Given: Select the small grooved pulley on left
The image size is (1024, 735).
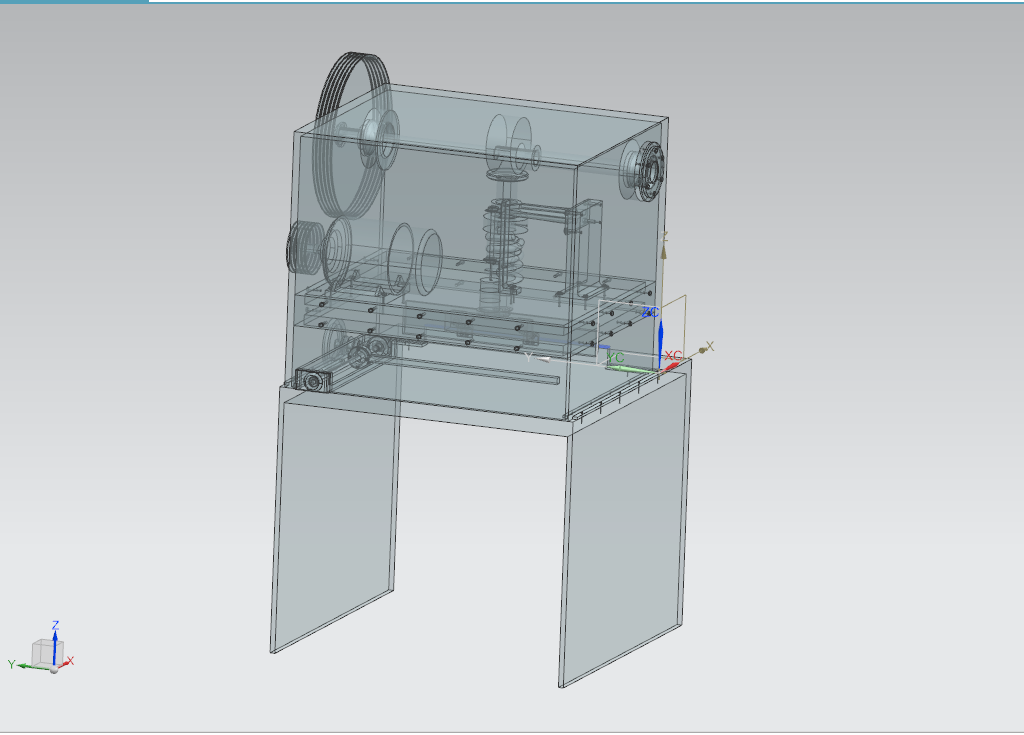Looking at the screenshot, I should click(x=304, y=247).
